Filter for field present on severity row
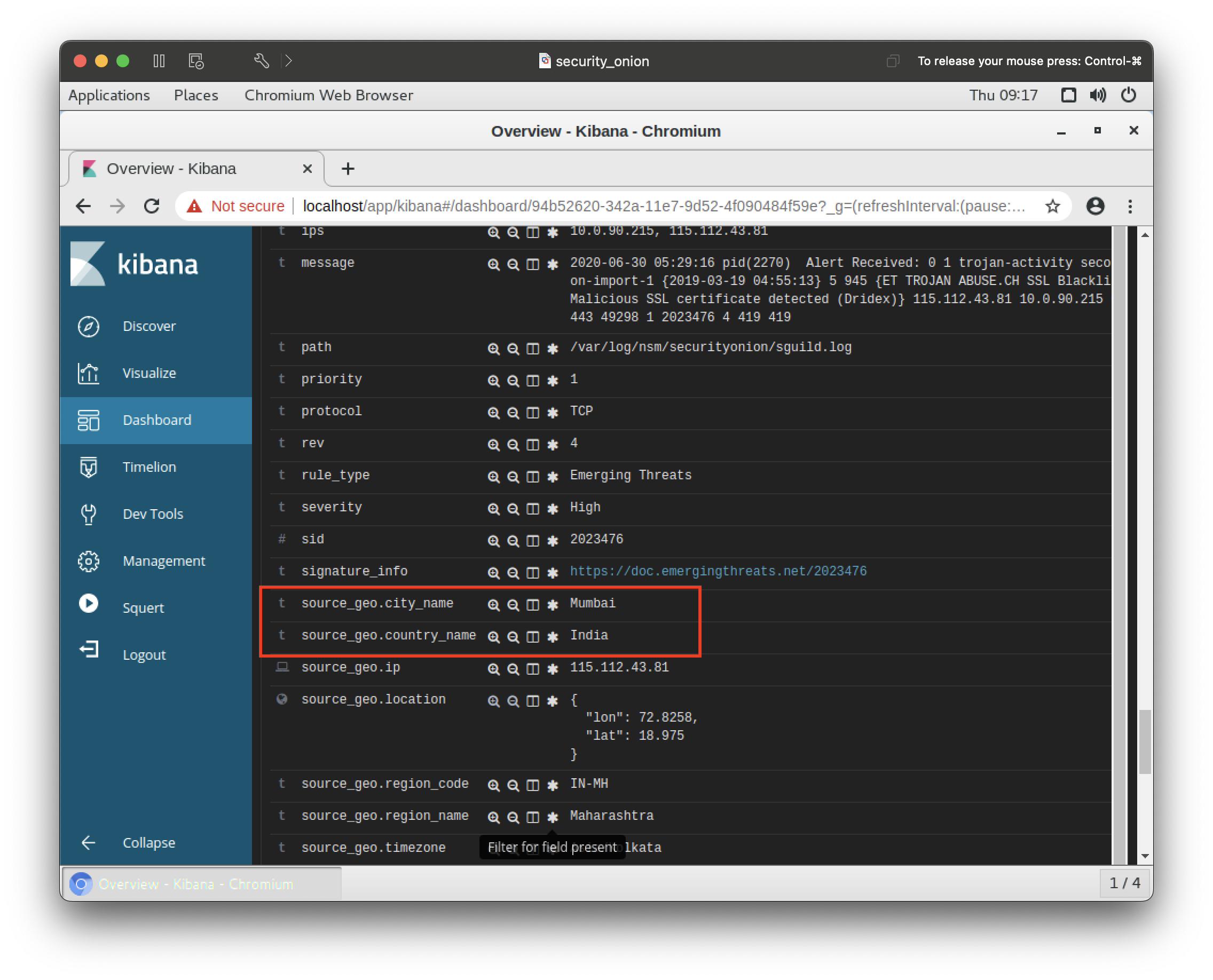 pyautogui.click(x=552, y=509)
